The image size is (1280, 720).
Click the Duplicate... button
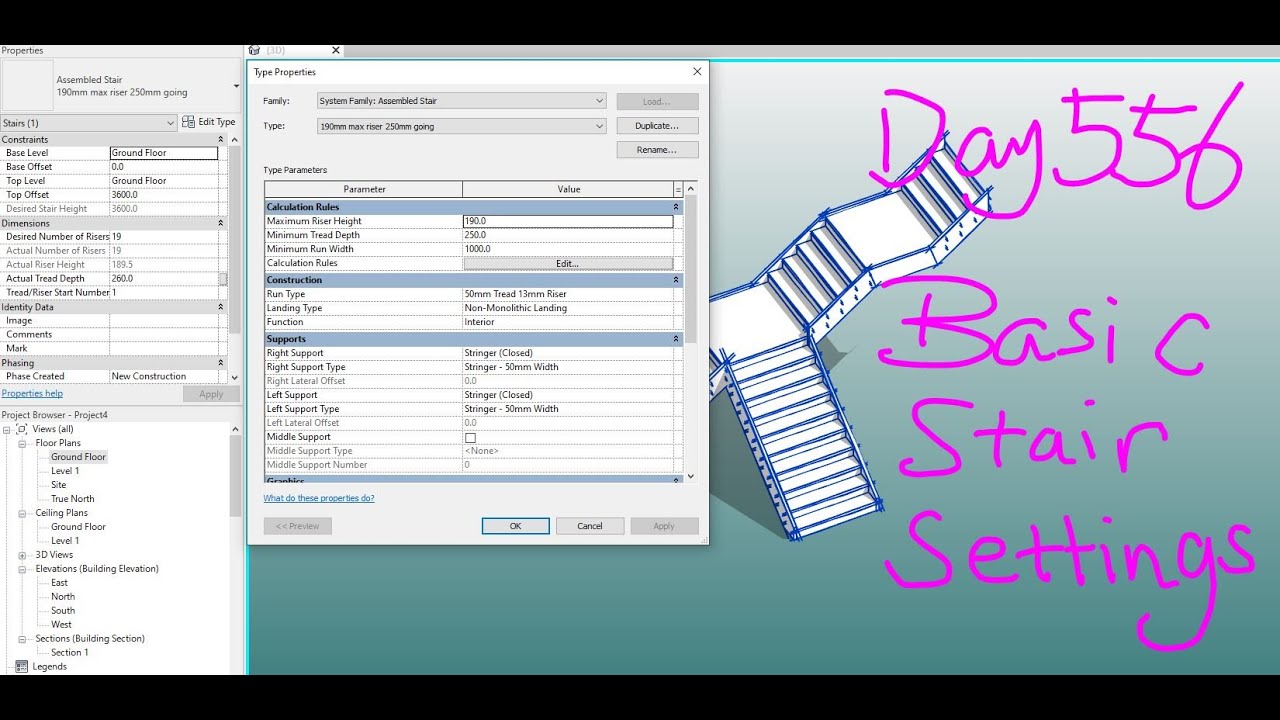(657, 126)
